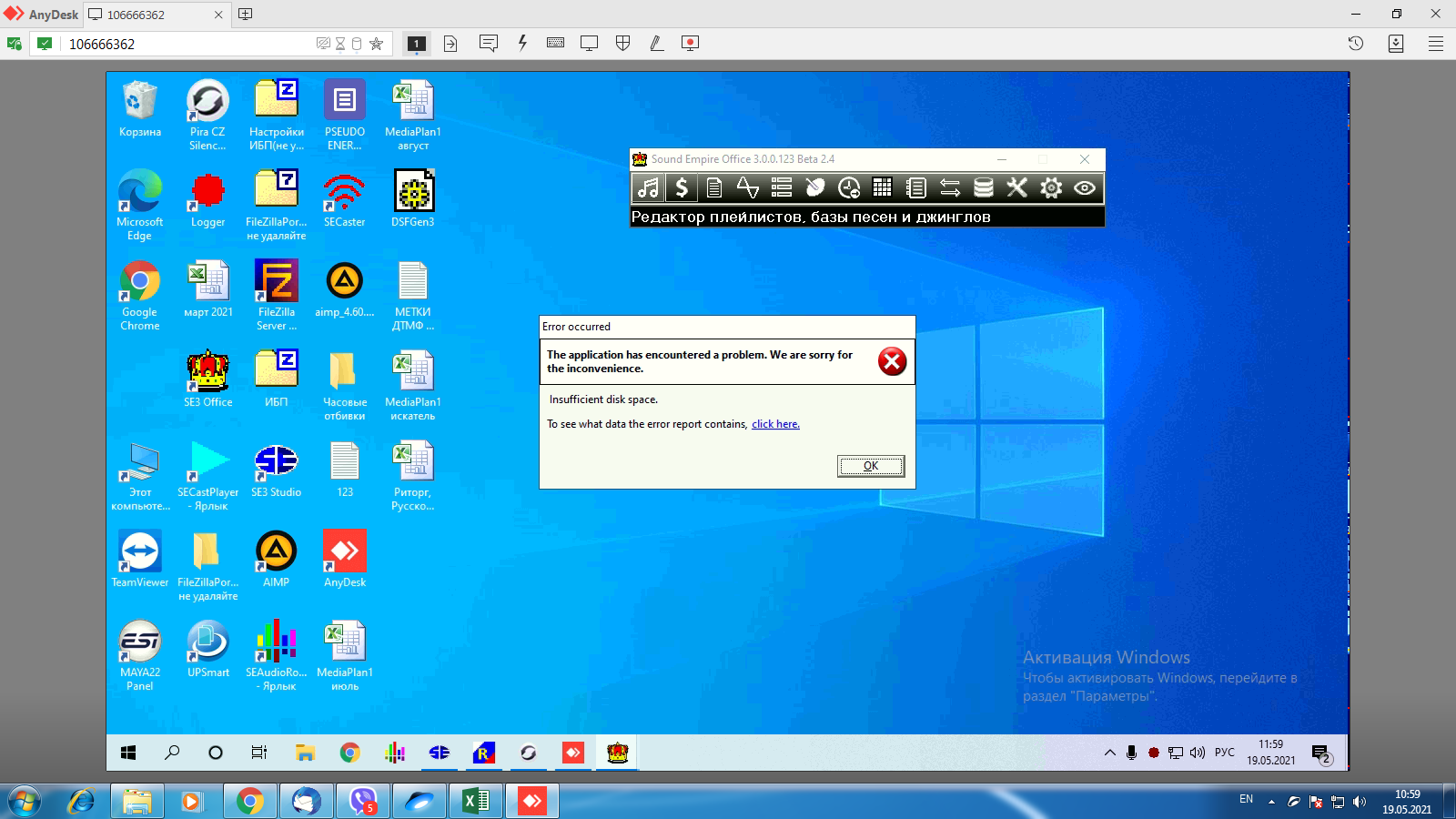Follow the 'click here' error report link
This screenshot has width=1456, height=819.
(775, 424)
